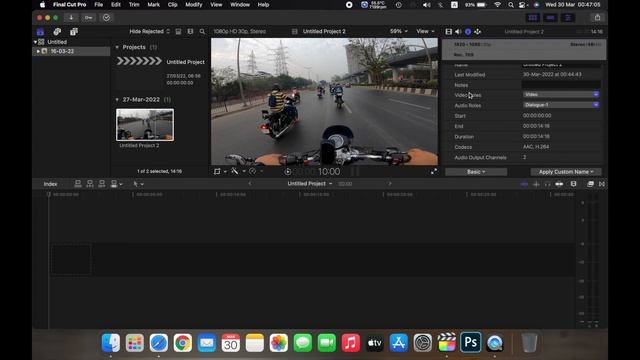Open the Hide Rejected filter dropdown
The image size is (640, 360).
(x=149, y=31)
